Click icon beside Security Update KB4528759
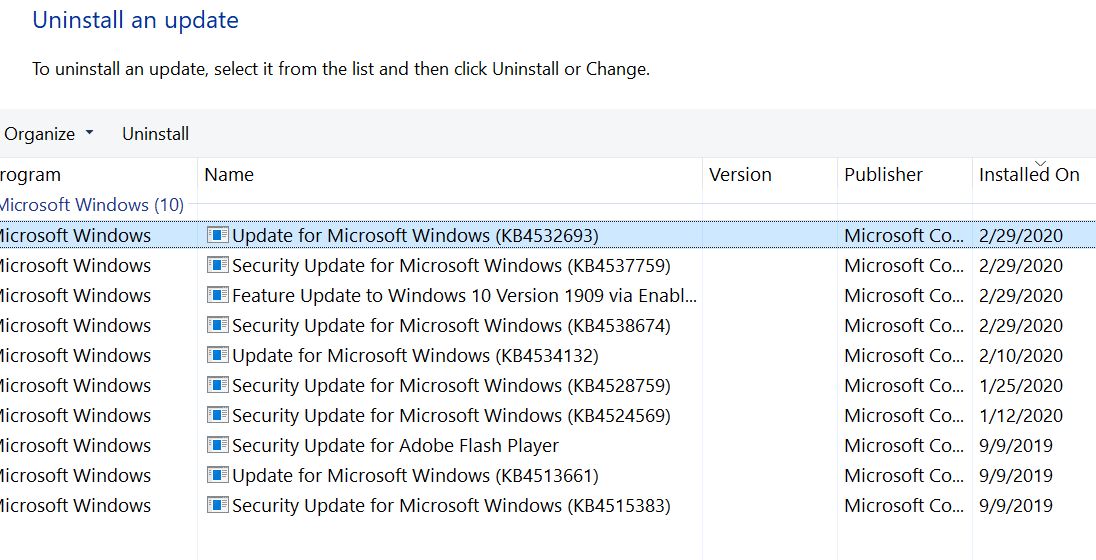Image resolution: width=1096 pixels, height=560 pixels. [217, 385]
